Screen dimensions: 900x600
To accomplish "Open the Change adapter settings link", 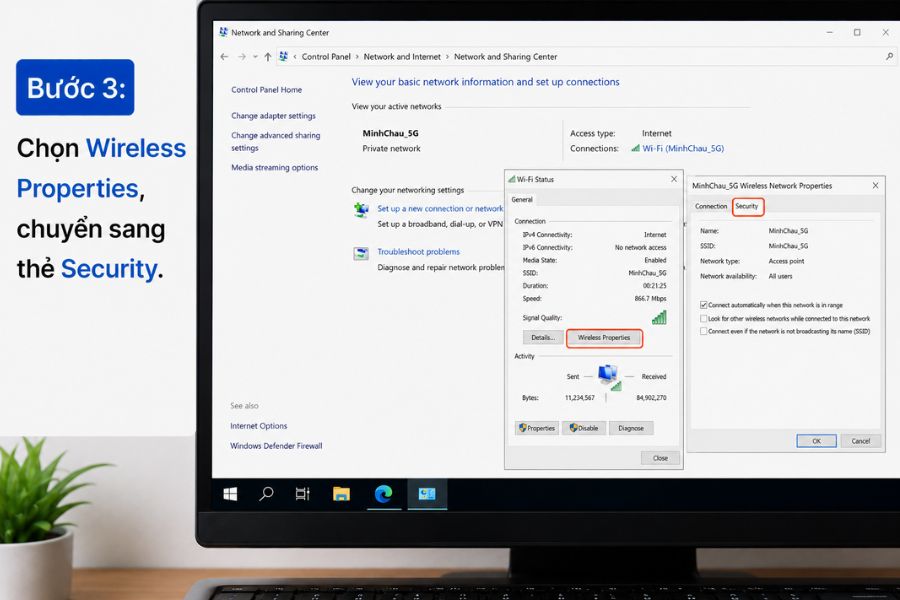I will click(x=273, y=116).
